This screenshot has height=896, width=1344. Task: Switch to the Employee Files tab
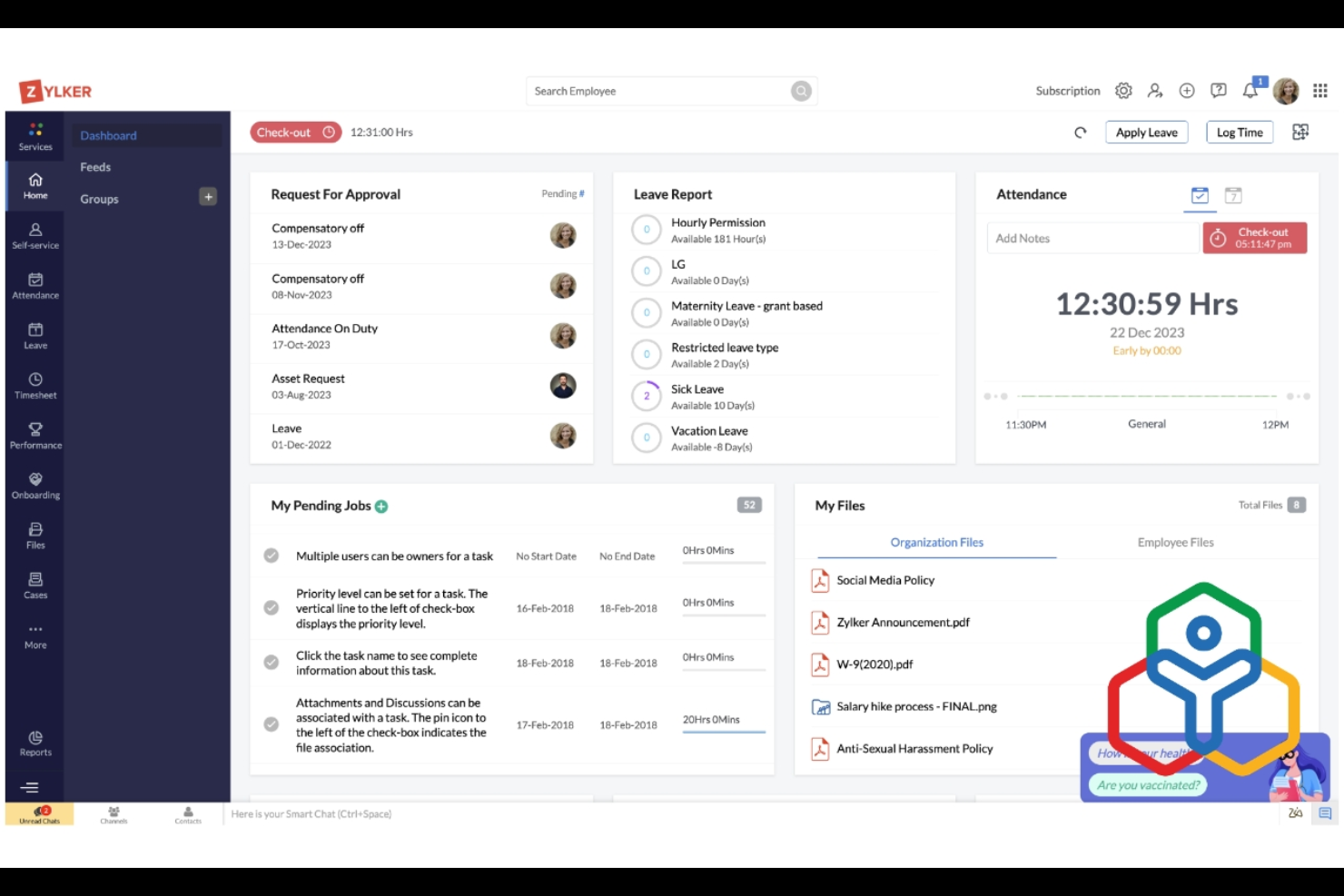tap(1175, 542)
